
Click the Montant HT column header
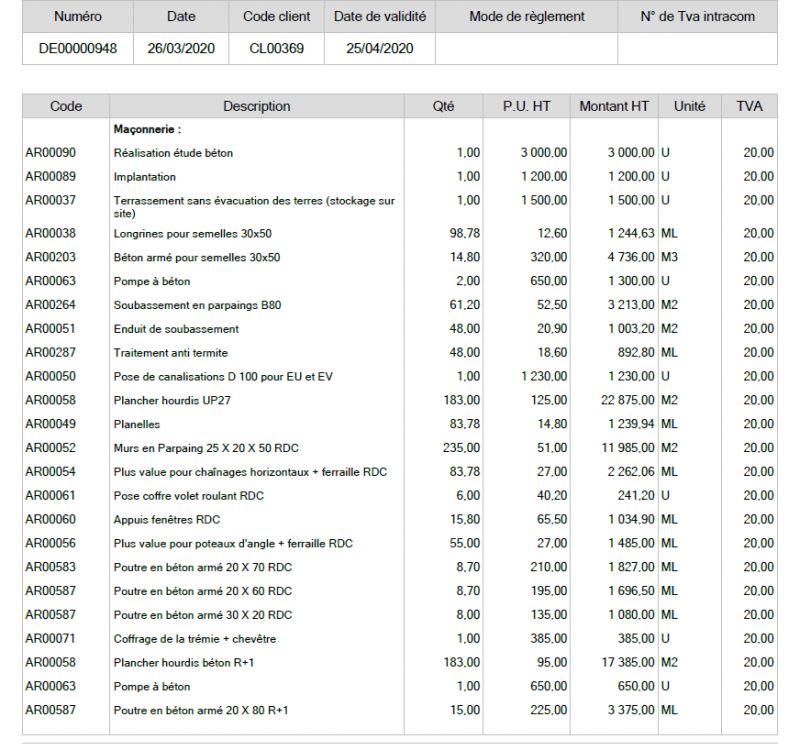pos(614,106)
